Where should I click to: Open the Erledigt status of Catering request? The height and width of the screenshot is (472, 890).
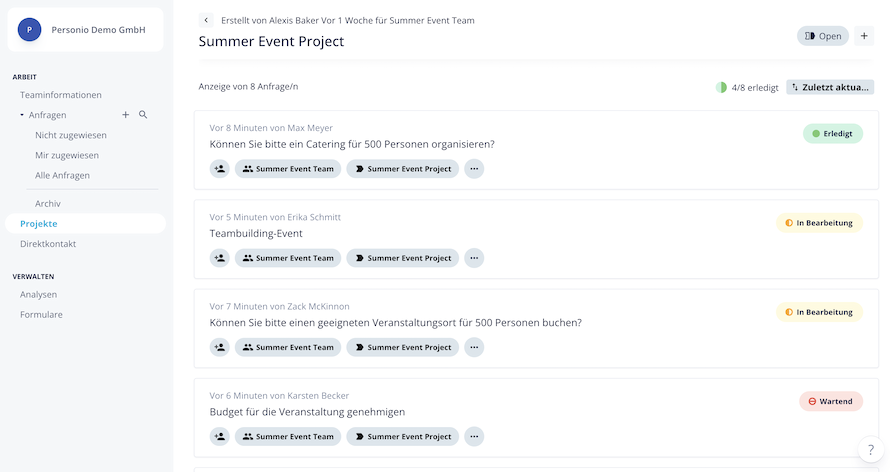(x=832, y=133)
